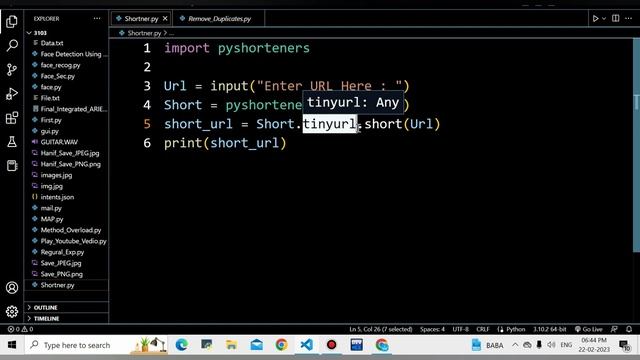Open editor More Actions ellipsis menu
Image resolution: width=640 pixels, height=360 pixels.
[629, 18]
